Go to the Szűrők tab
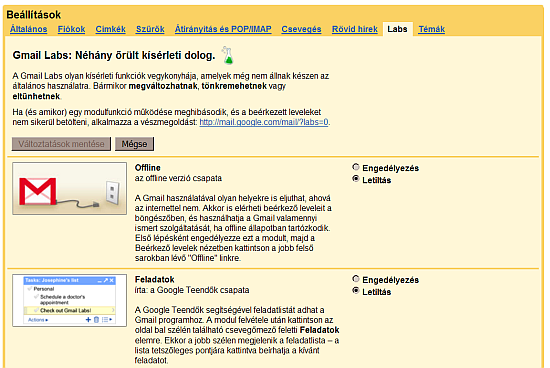550x368 pixels. [x=150, y=29]
